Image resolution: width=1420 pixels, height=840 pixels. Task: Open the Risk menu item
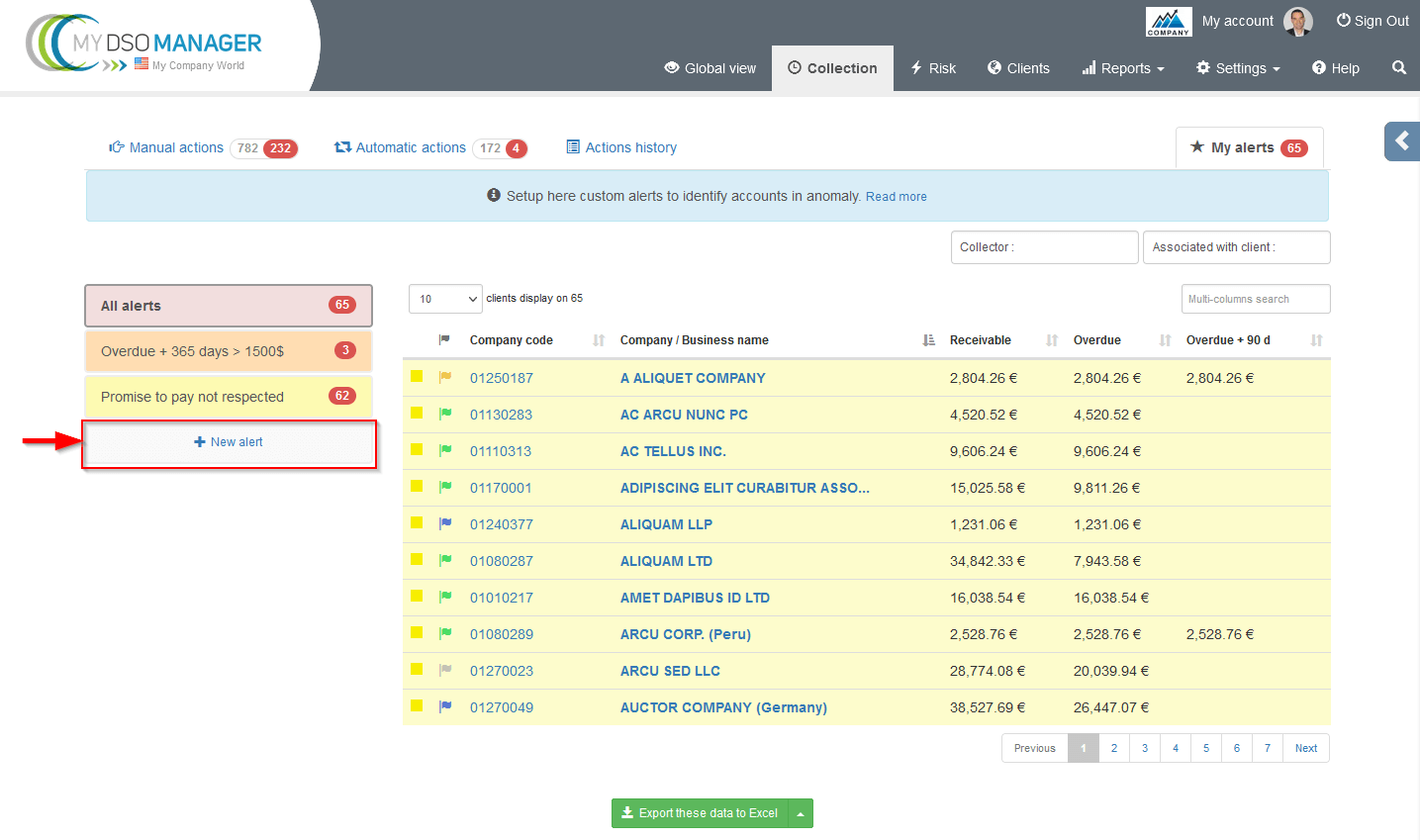933,68
